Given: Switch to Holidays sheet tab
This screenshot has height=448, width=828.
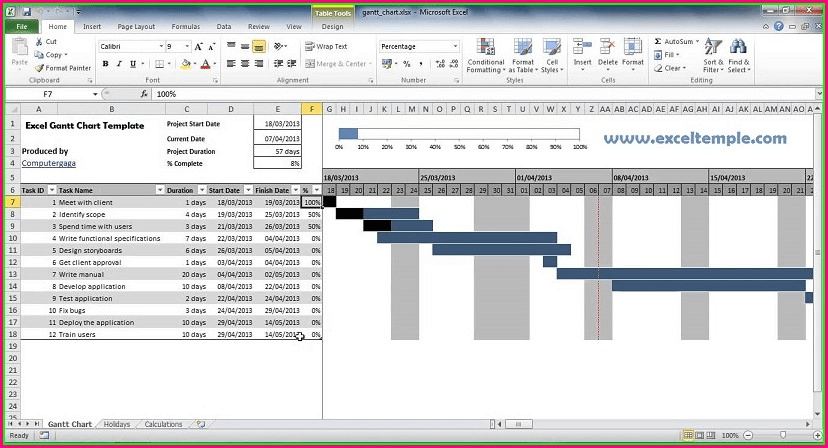Looking at the screenshot, I should point(117,424).
